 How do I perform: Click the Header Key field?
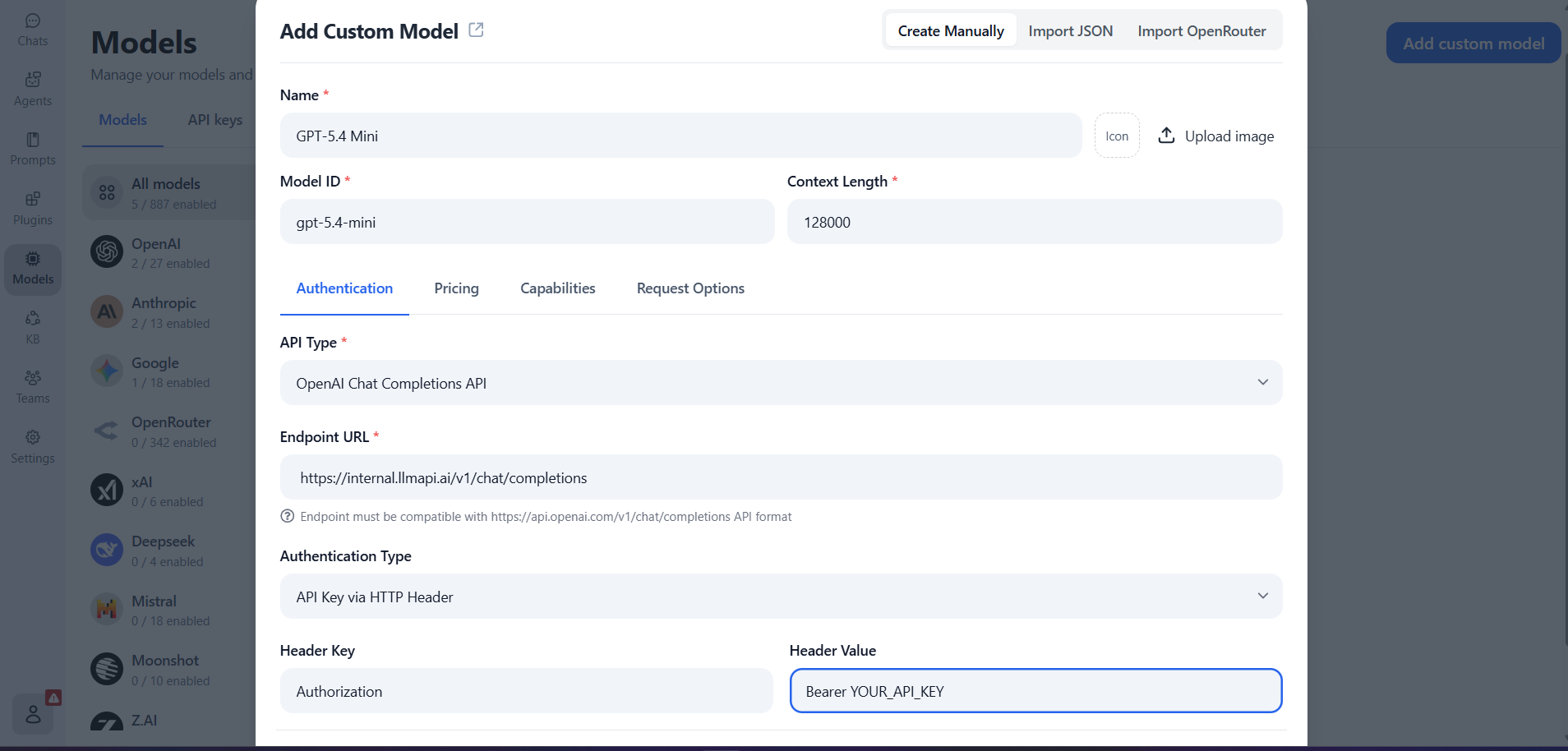[526, 691]
